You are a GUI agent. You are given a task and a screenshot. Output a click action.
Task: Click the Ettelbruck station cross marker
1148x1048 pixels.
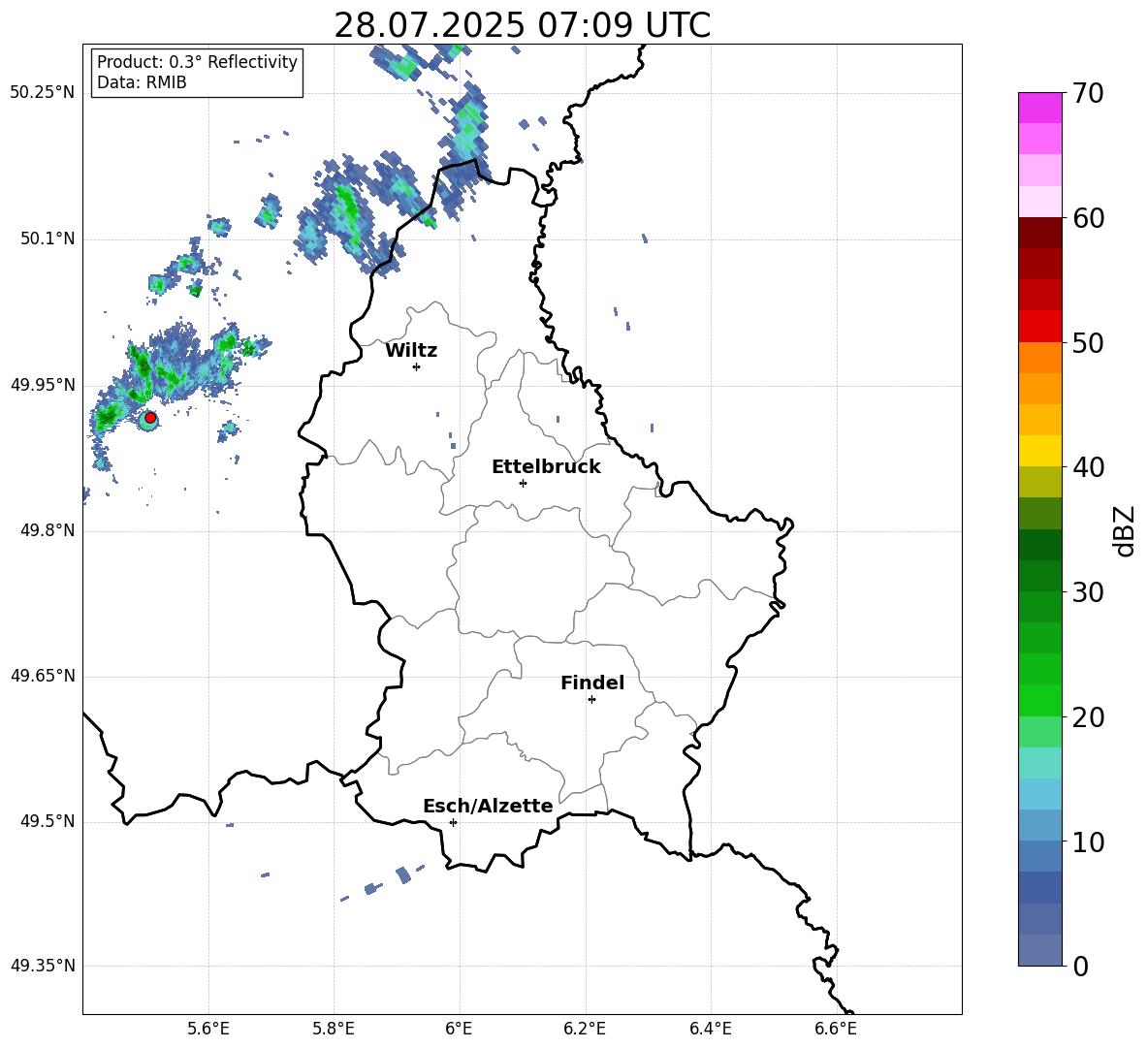click(523, 483)
